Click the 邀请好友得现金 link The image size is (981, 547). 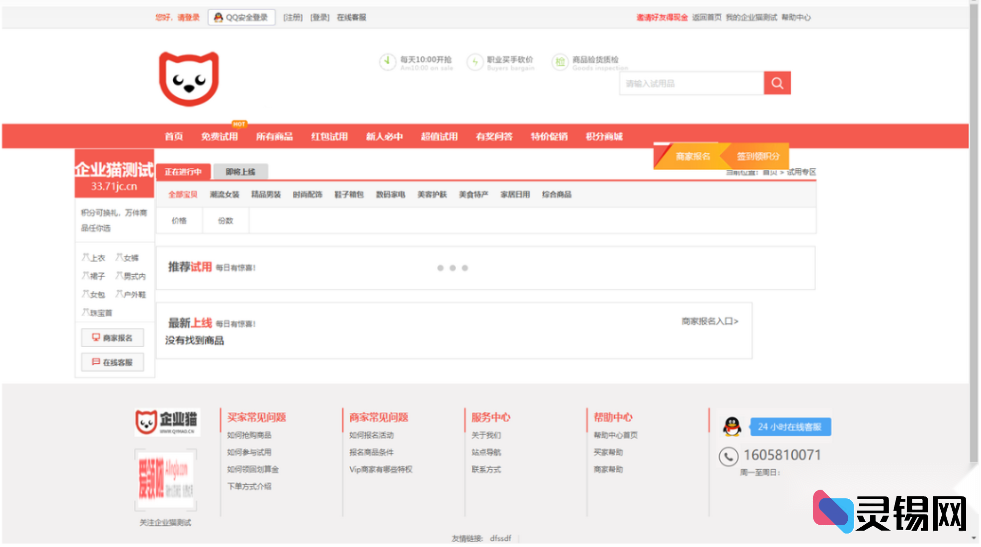click(662, 18)
